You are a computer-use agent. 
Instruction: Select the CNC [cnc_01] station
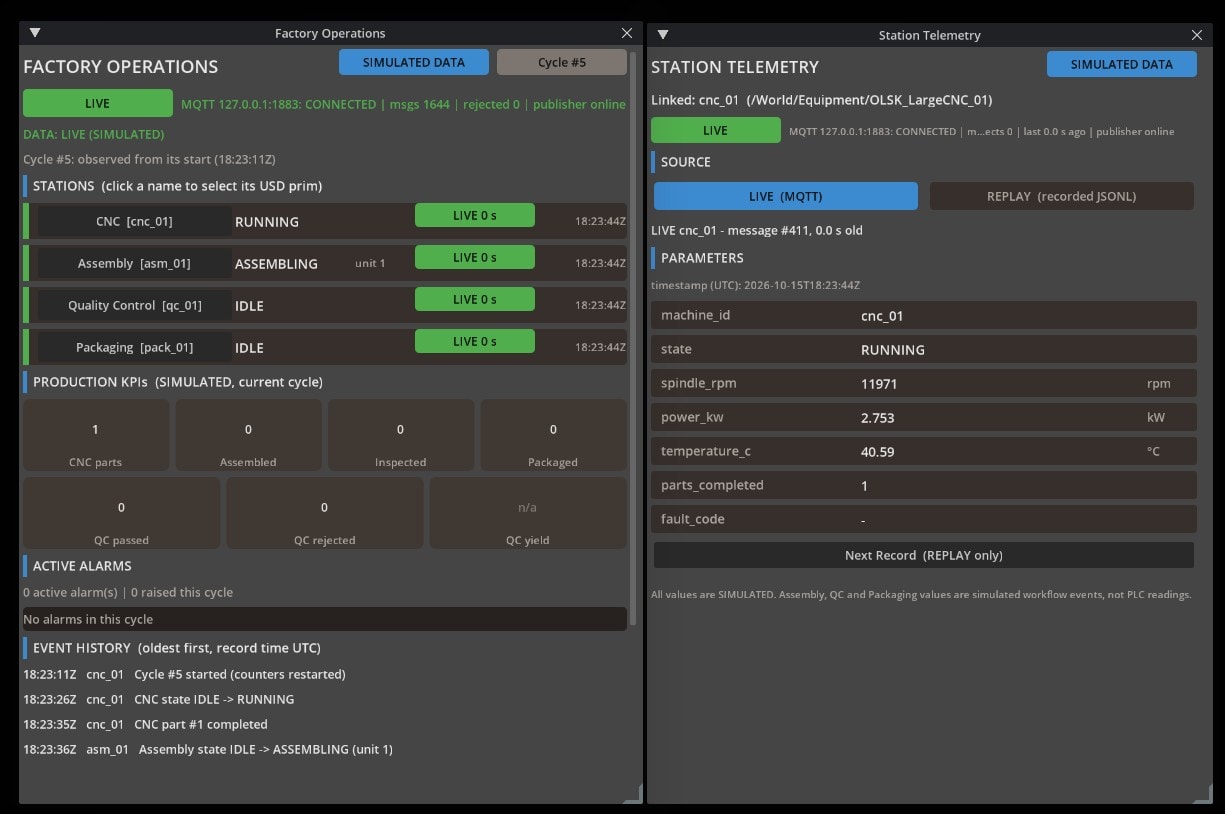click(134, 221)
